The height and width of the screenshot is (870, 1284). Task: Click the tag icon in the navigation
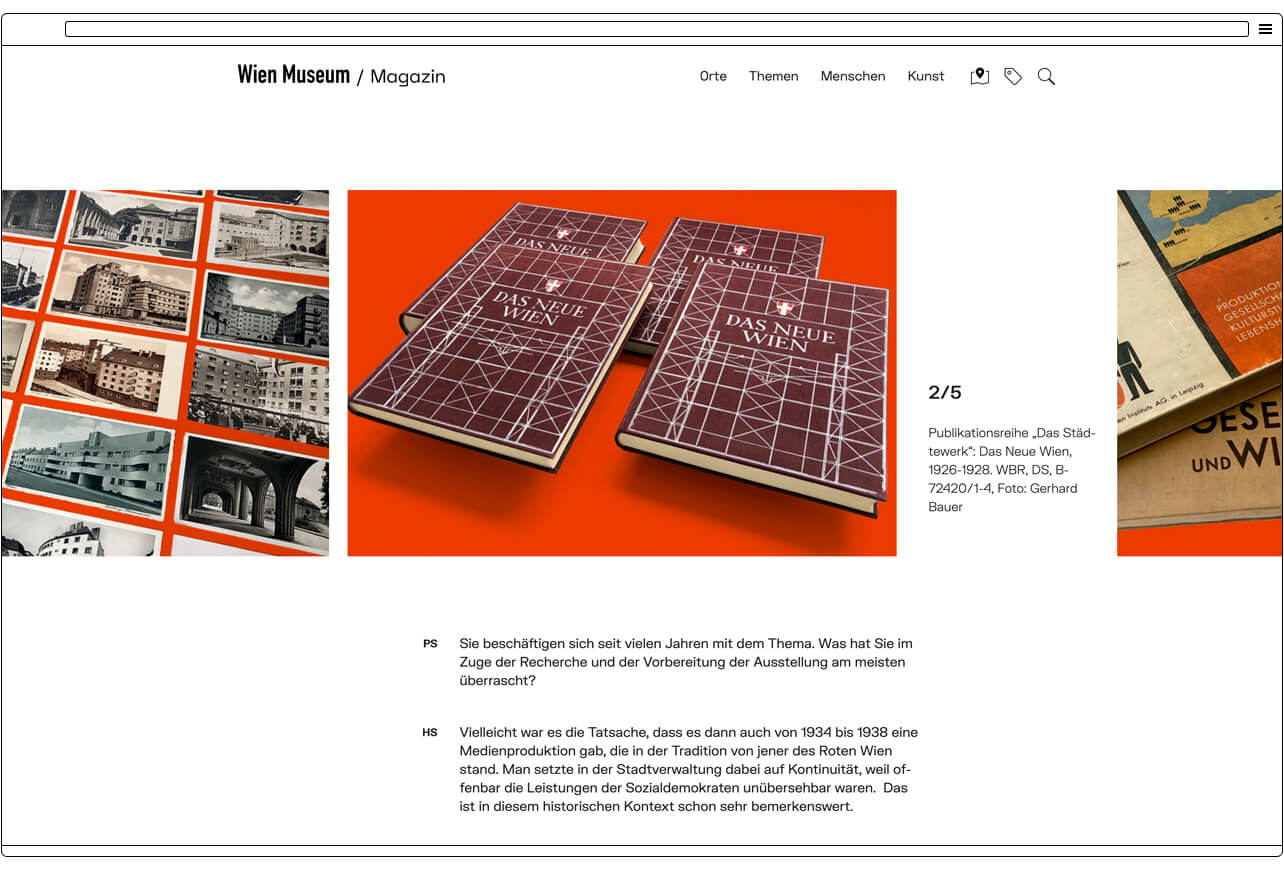1013,76
